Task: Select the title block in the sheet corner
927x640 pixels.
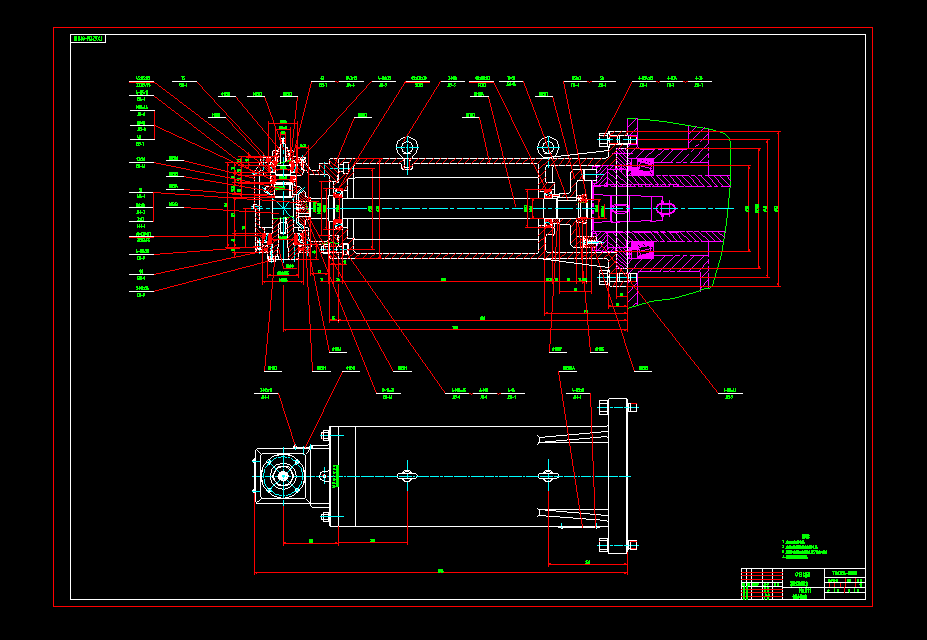Action: pos(803,584)
